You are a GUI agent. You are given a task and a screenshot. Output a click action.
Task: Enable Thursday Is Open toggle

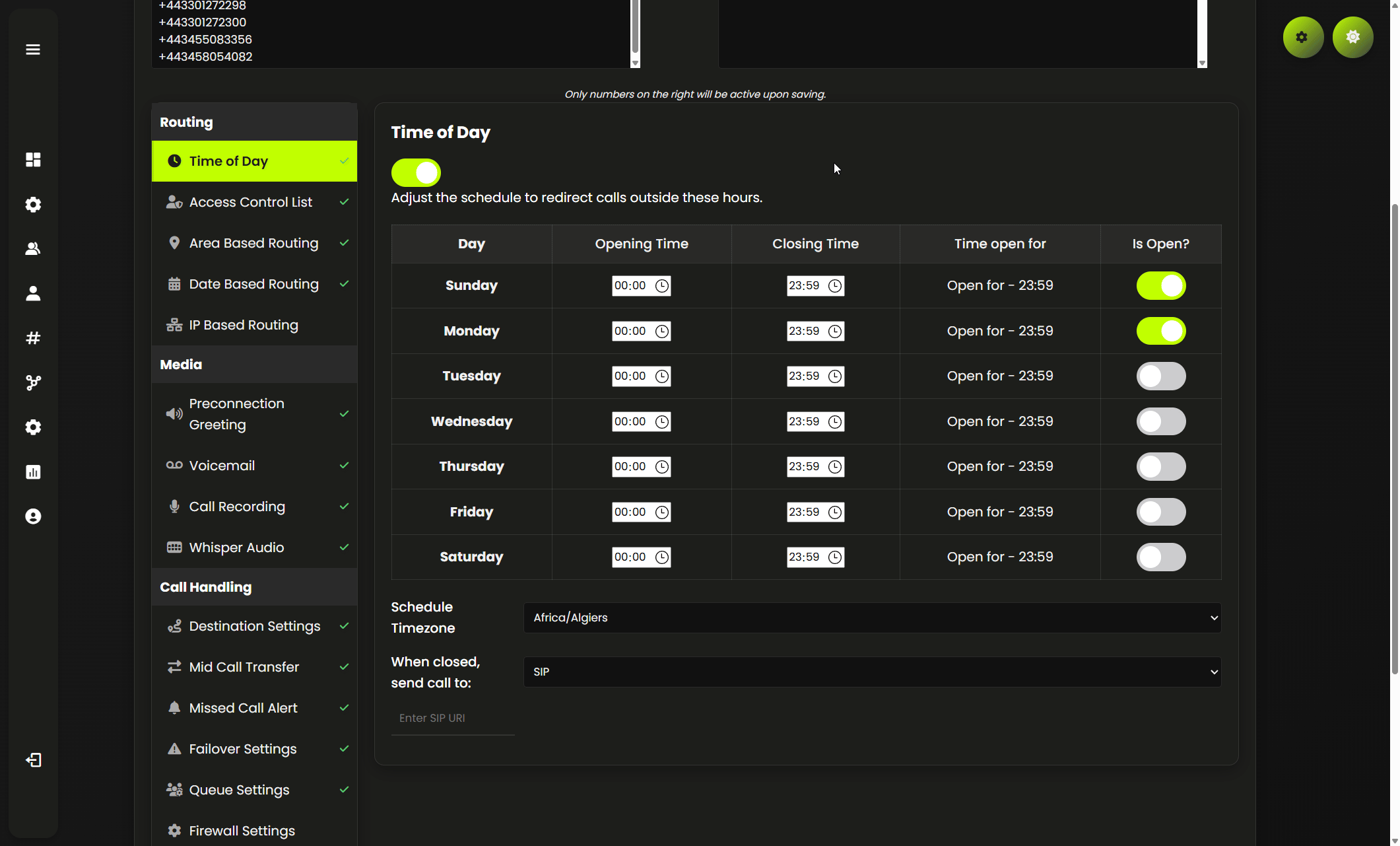[1160, 467]
